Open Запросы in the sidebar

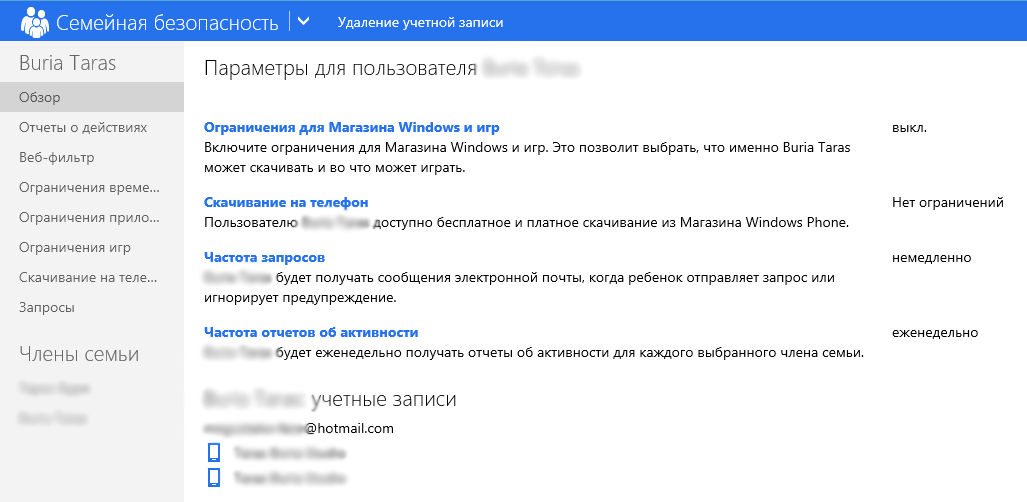click(92, 307)
